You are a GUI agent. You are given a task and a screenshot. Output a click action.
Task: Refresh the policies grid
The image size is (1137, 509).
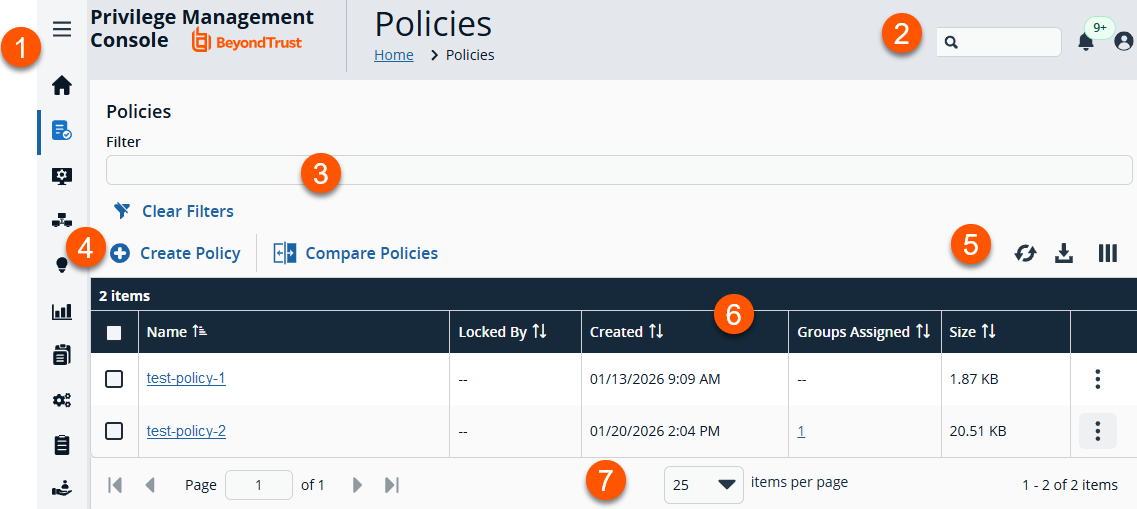pyautogui.click(x=1025, y=253)
